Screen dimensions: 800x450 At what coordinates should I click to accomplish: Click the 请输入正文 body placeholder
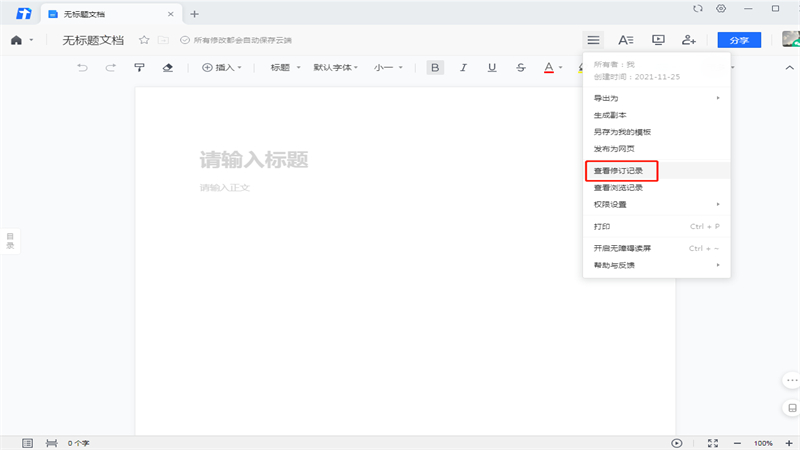pyautogui.click(x=224, y=187)
